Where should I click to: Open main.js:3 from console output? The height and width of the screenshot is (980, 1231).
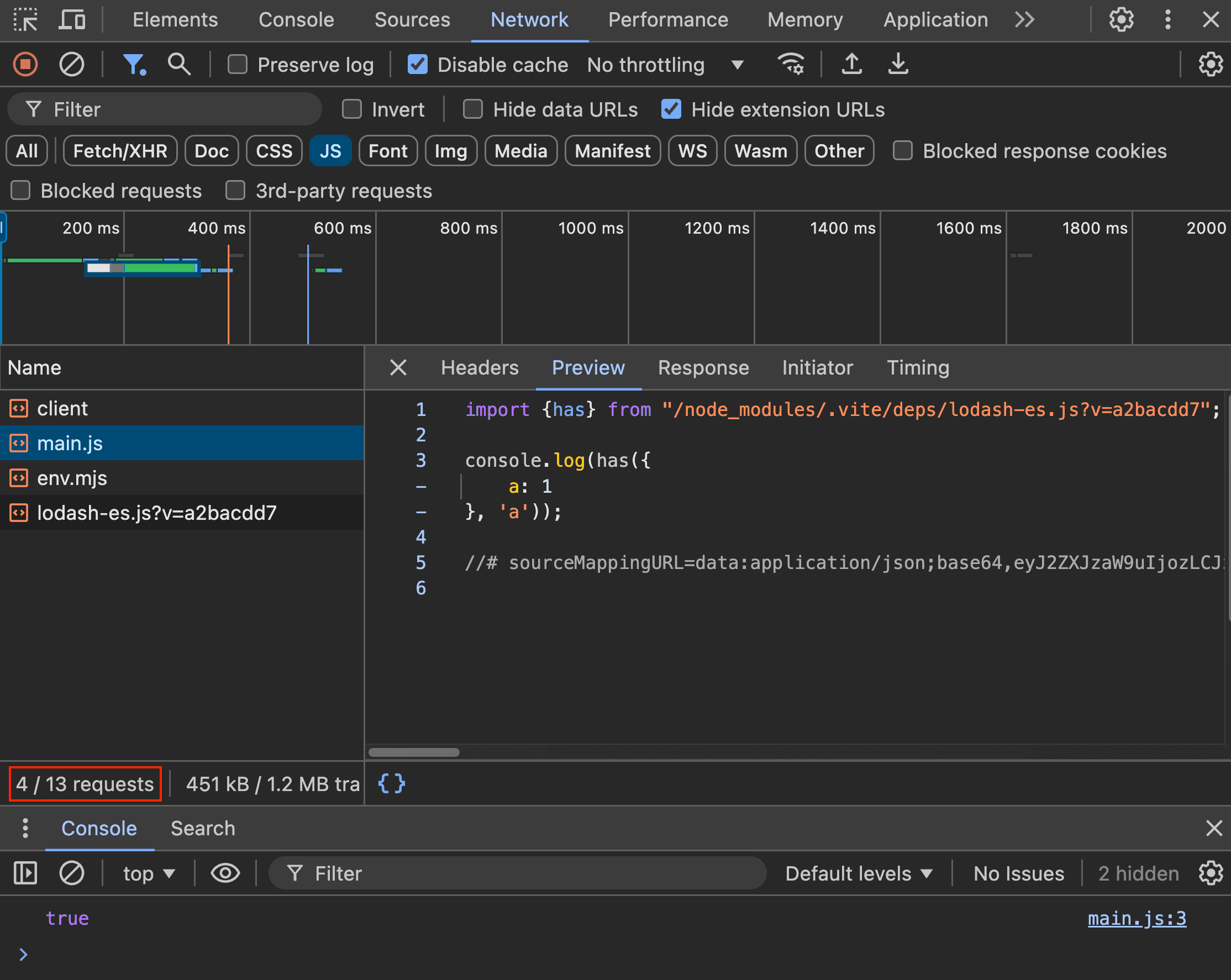(x=1136, y=918)
